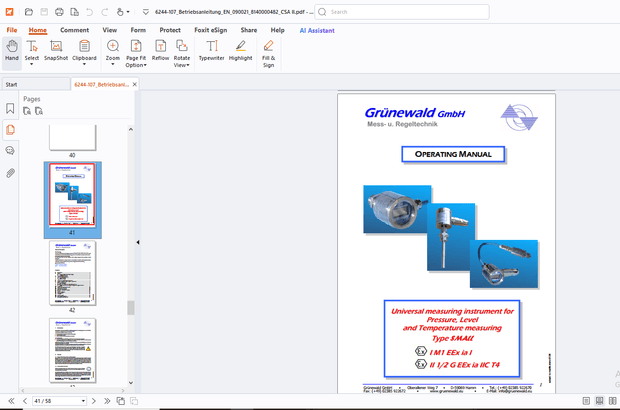The width and height of the screenshot is (620, 410).
Task: Select page 41 thumbnail
Action: pyautogui.click(x=72, y=195)
